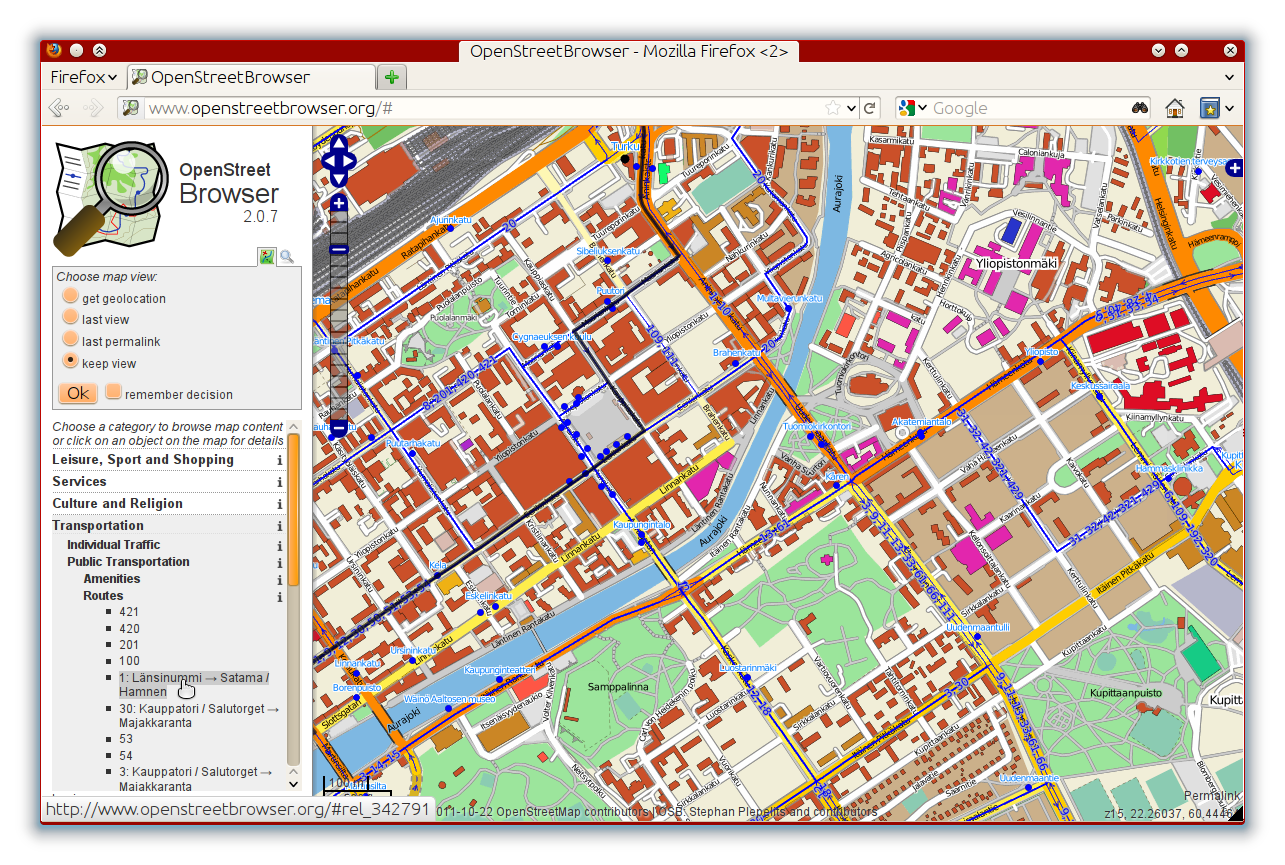Select the 'last view' radio option
1285x865 pixels.
tap(70, 318)
